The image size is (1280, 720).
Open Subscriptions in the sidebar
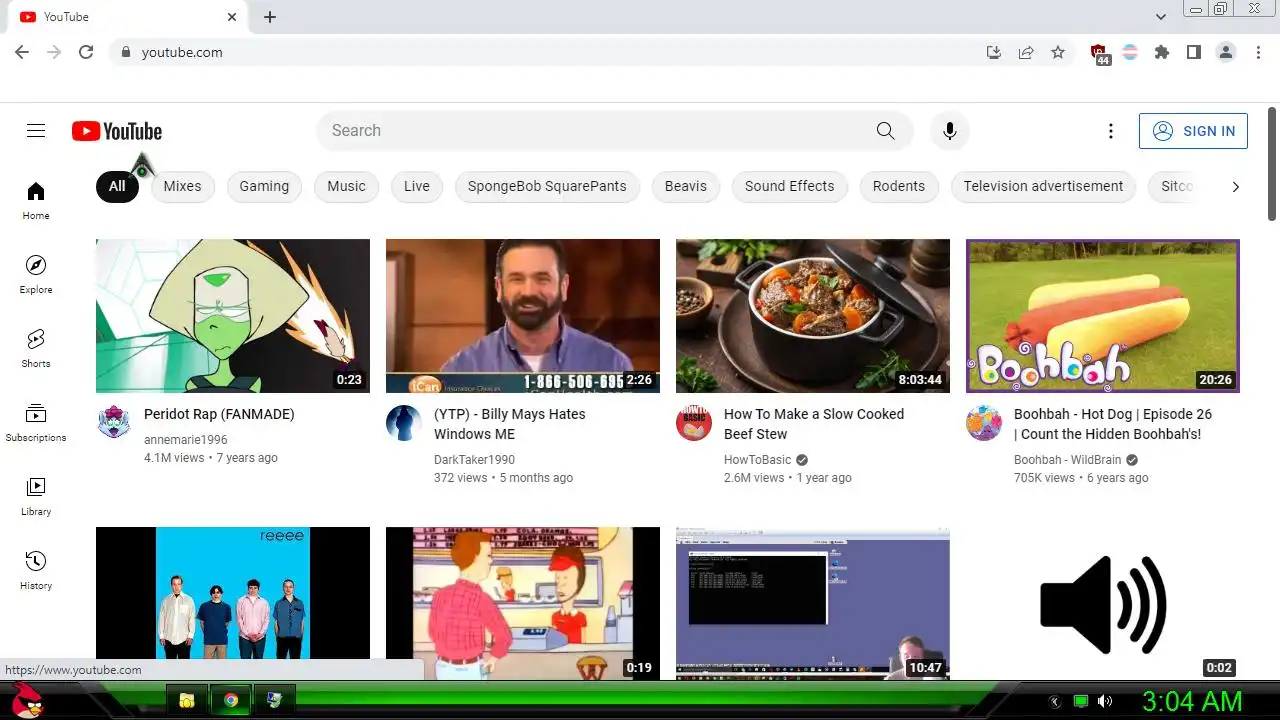point(36,422)
